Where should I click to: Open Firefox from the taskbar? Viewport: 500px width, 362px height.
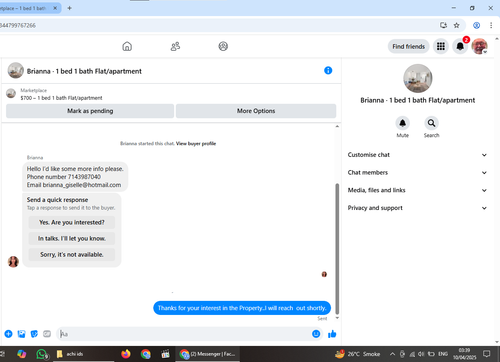[x=126, y=354]
